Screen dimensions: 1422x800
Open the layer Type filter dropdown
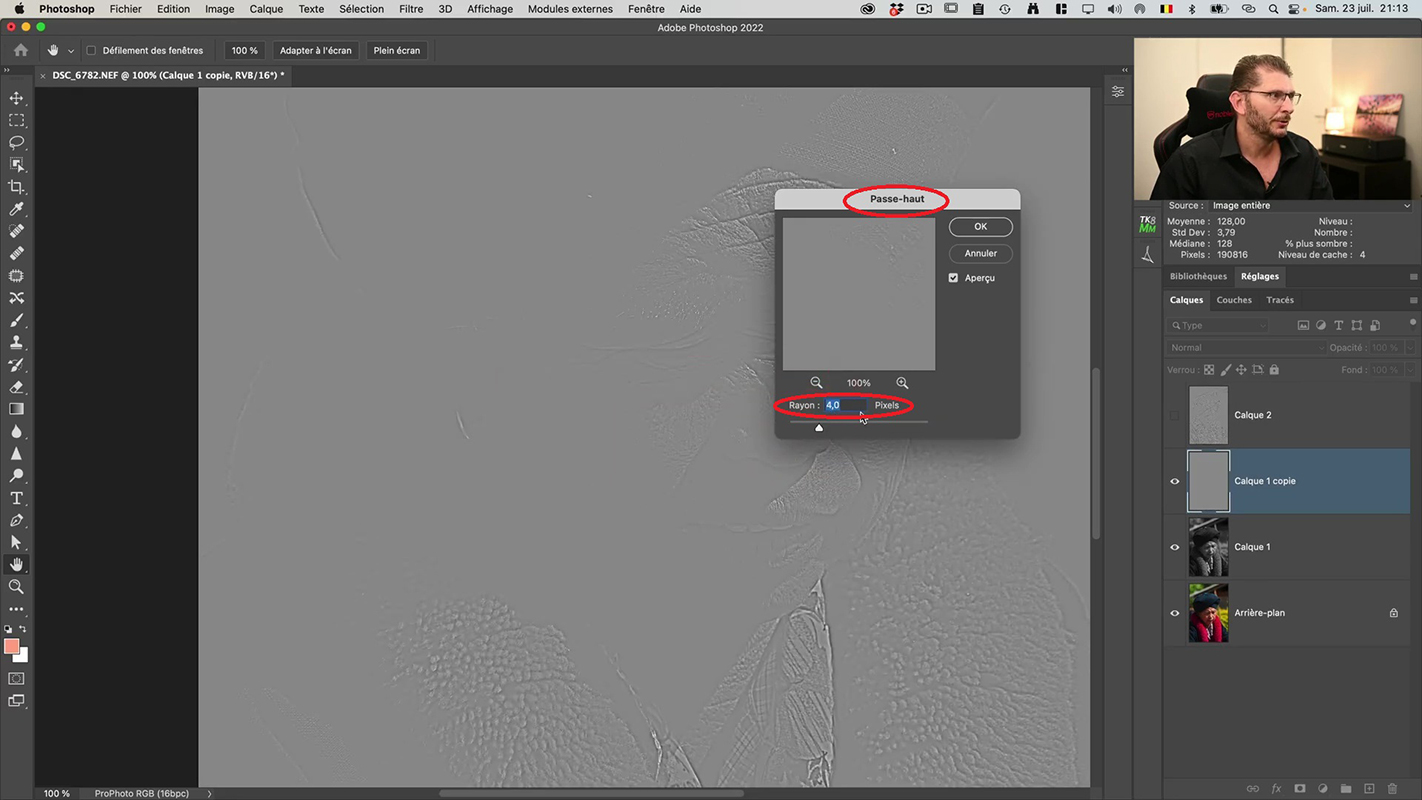point(1220,326)
